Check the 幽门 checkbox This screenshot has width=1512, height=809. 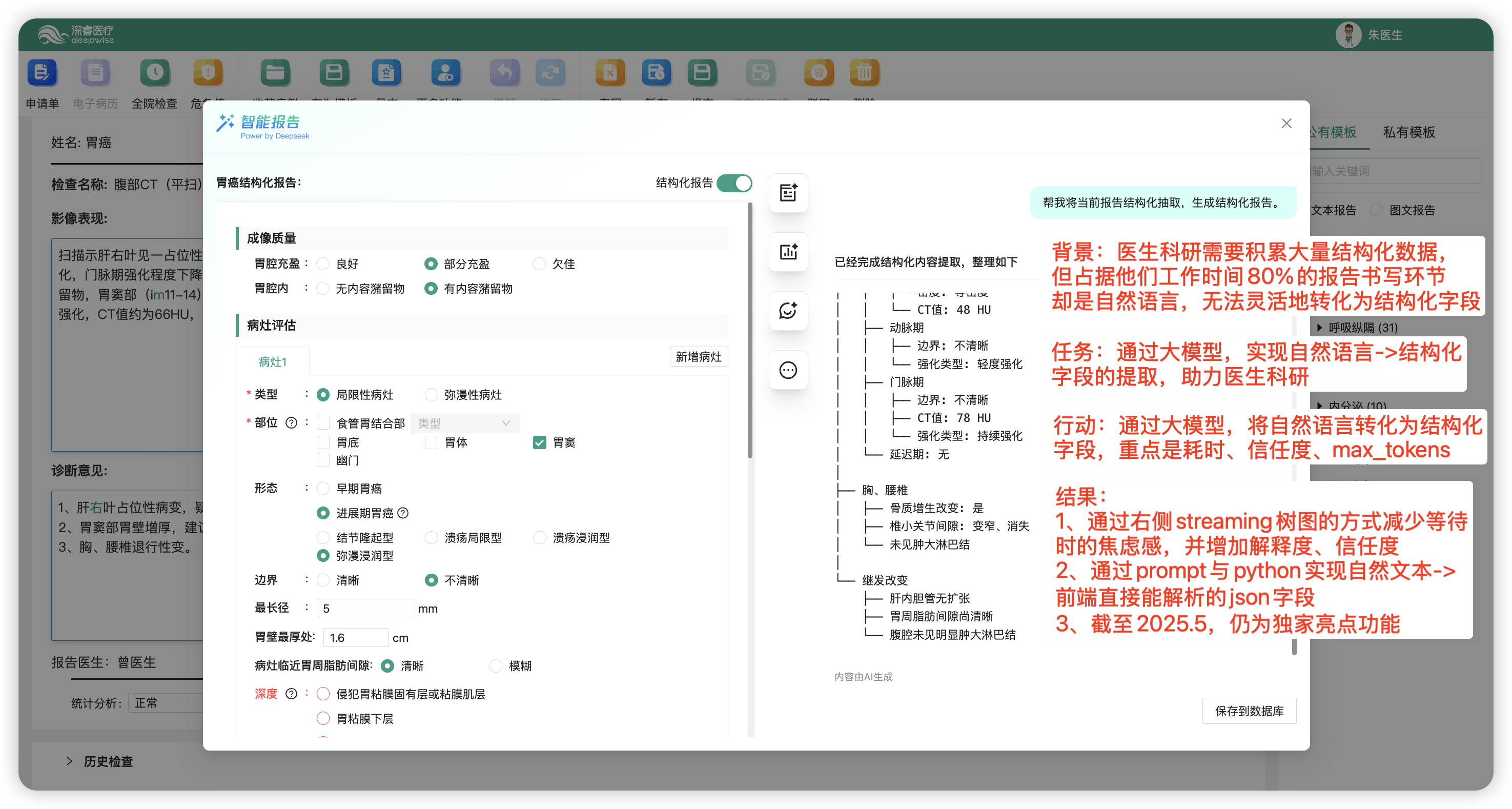coord(323,461)
